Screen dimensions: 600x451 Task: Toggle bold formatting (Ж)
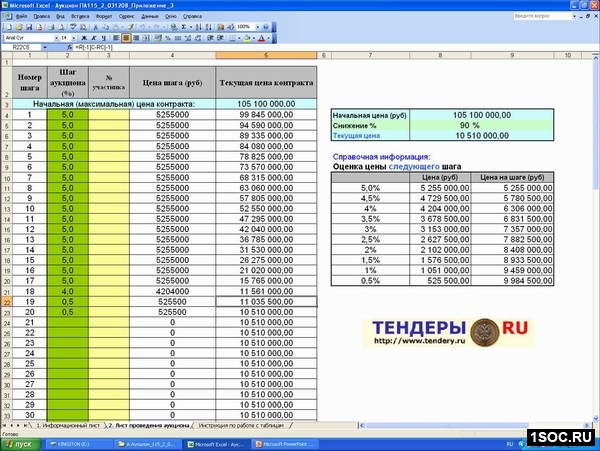(84, 38)
